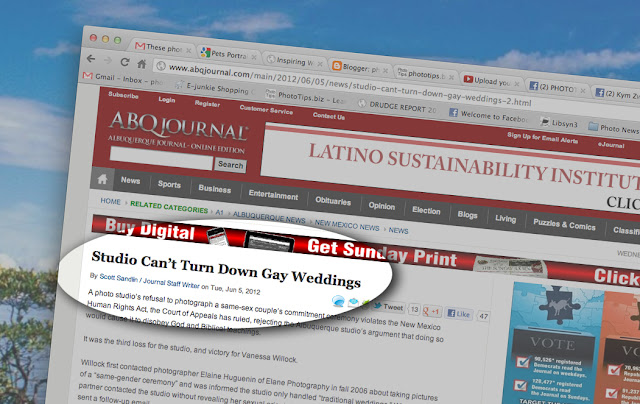
Task: Click the Search button beside the search box
Action: tap(230, 165)
